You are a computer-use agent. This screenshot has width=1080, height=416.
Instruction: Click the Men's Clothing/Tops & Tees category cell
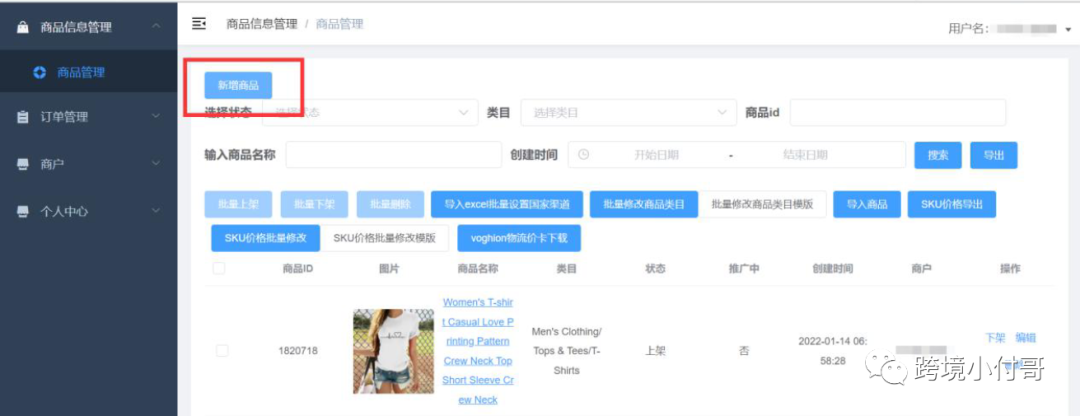coord(566,351)
